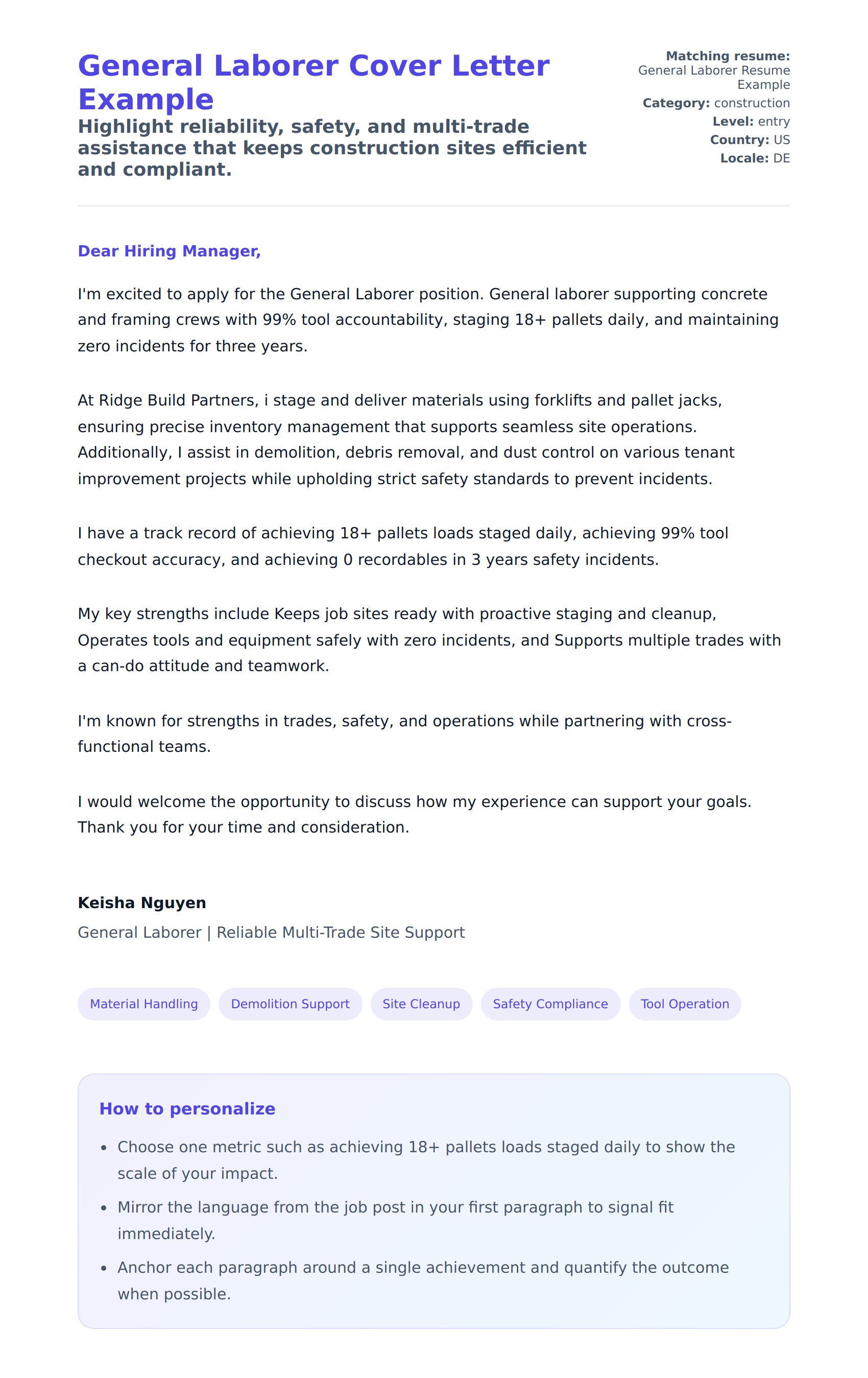Click the Dear Hiring Manager greeting
This screenshot has width=868, height=1378.
pos(169,251)
